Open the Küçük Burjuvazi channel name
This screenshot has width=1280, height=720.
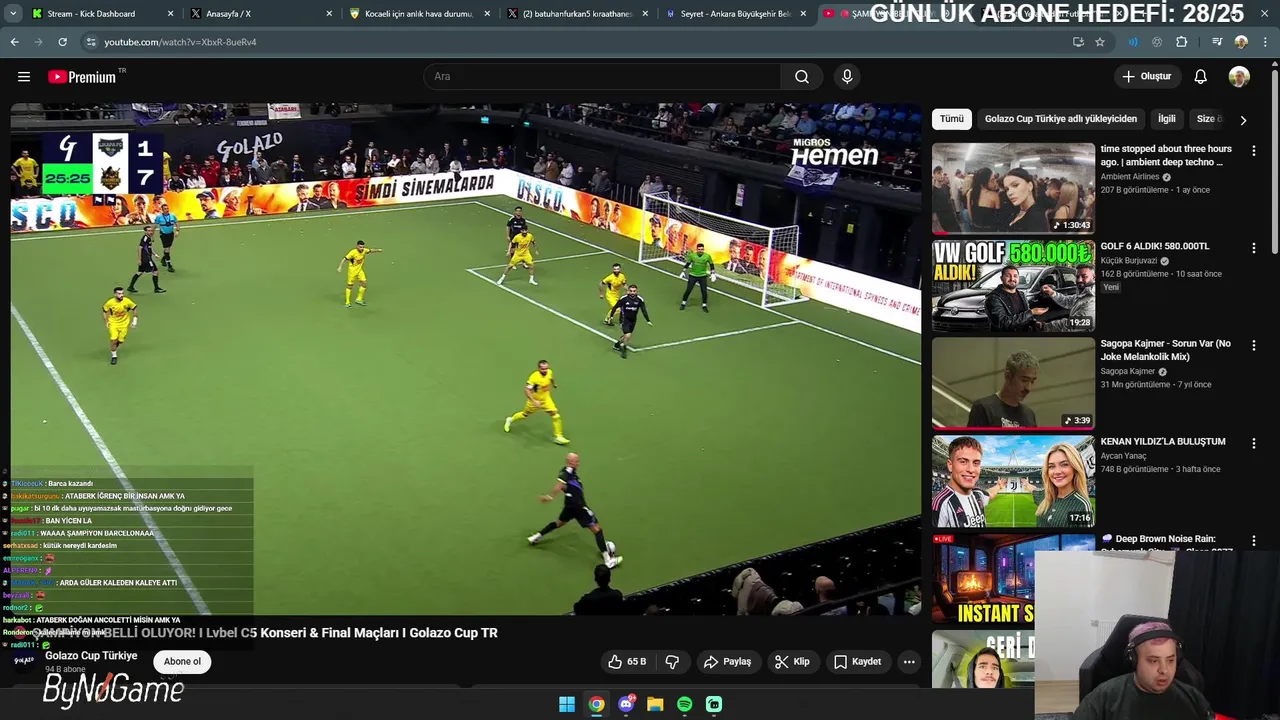point(1128,261)
